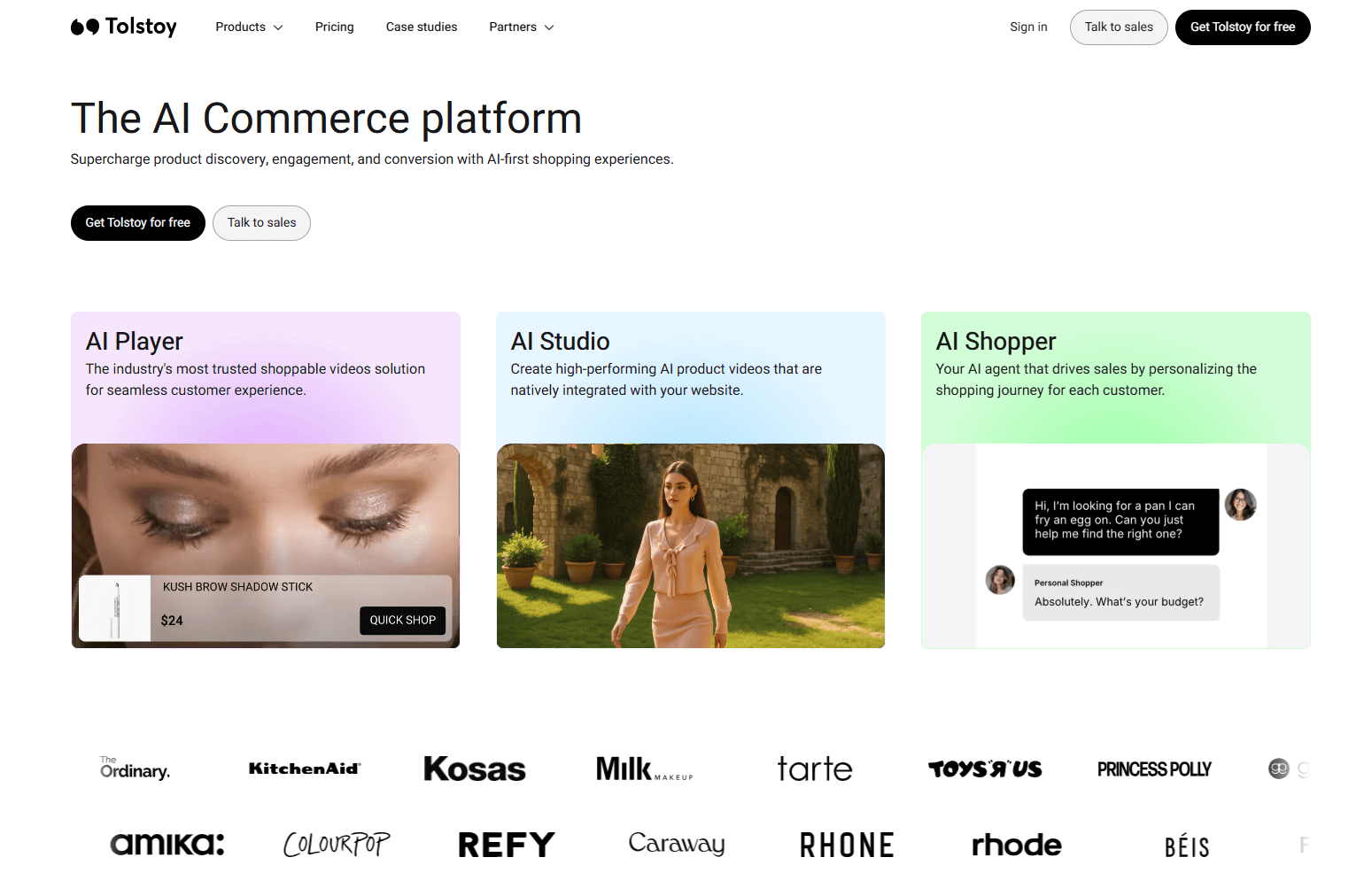Click the ColourPop logo
This screenshot has width=1364, height=896.
coord(337,844)
